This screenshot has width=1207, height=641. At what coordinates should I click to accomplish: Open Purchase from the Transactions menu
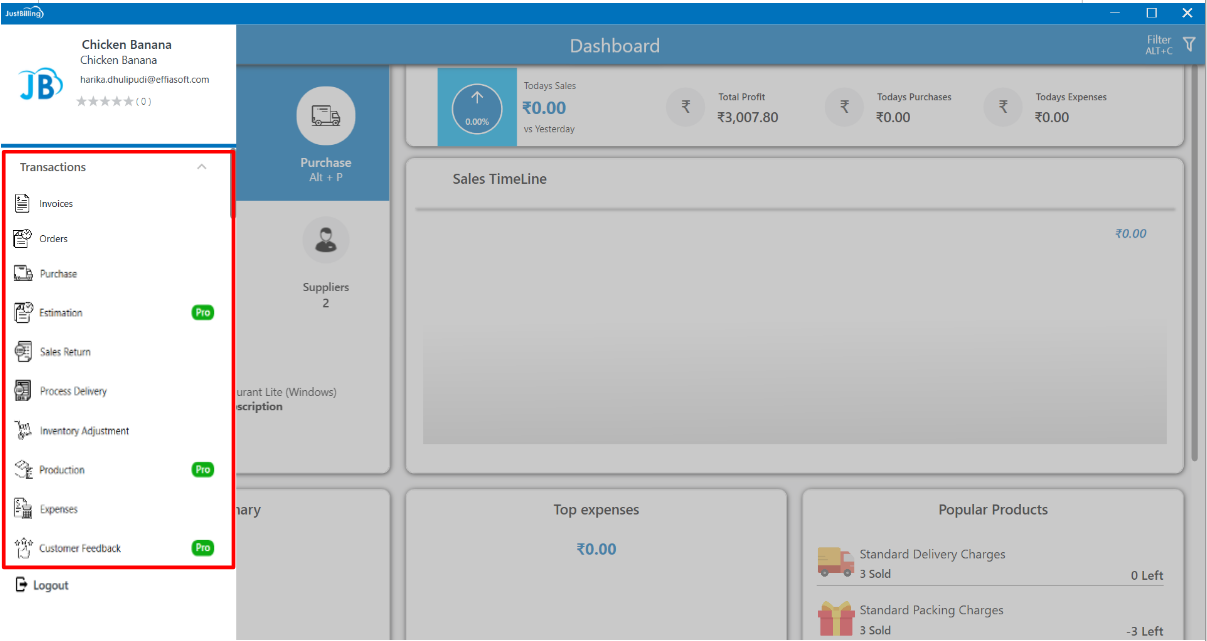click(58, 274)
